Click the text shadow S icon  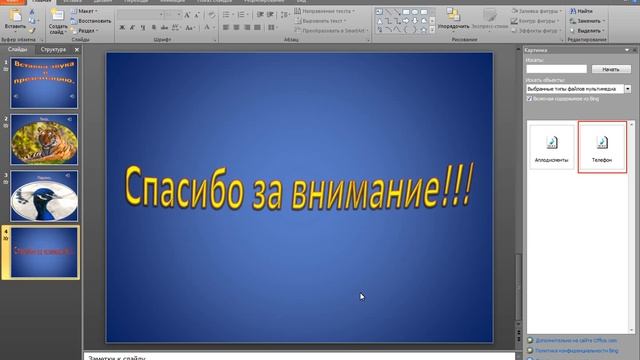pos(153,28)
